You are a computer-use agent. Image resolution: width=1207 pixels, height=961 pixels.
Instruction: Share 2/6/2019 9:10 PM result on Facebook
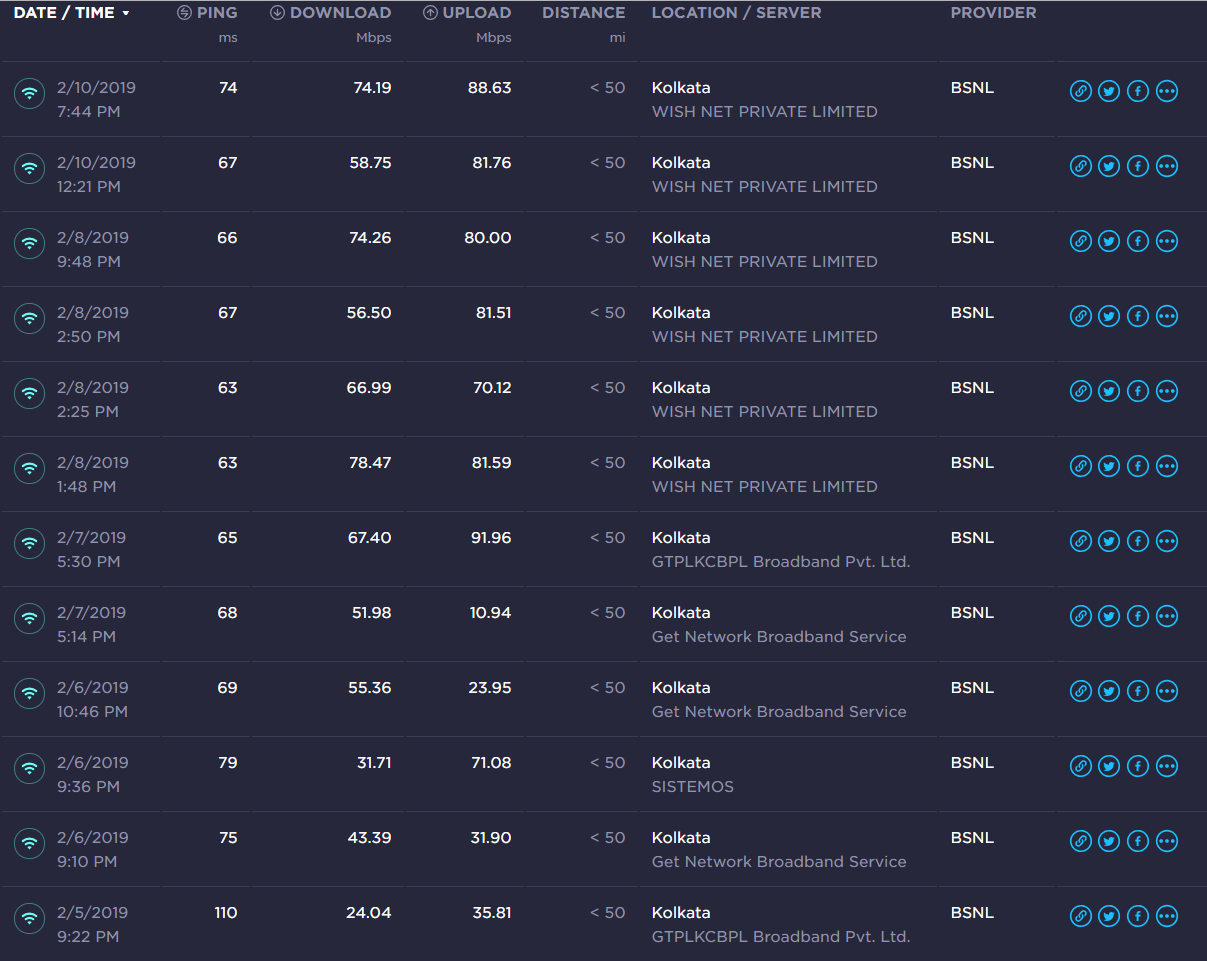point(1138,841)
